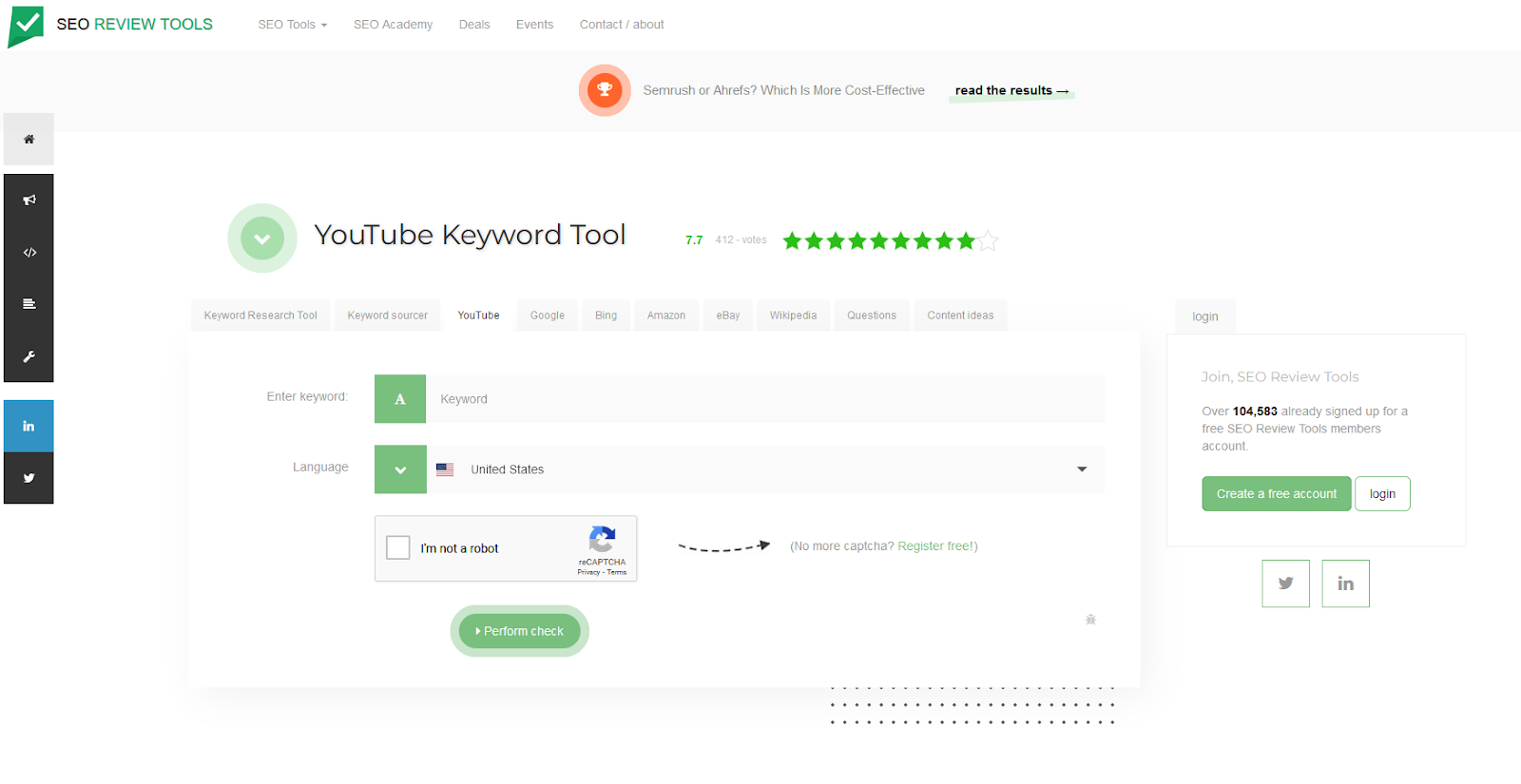Open the wrench tools sidebar icon

click(29, 356)
